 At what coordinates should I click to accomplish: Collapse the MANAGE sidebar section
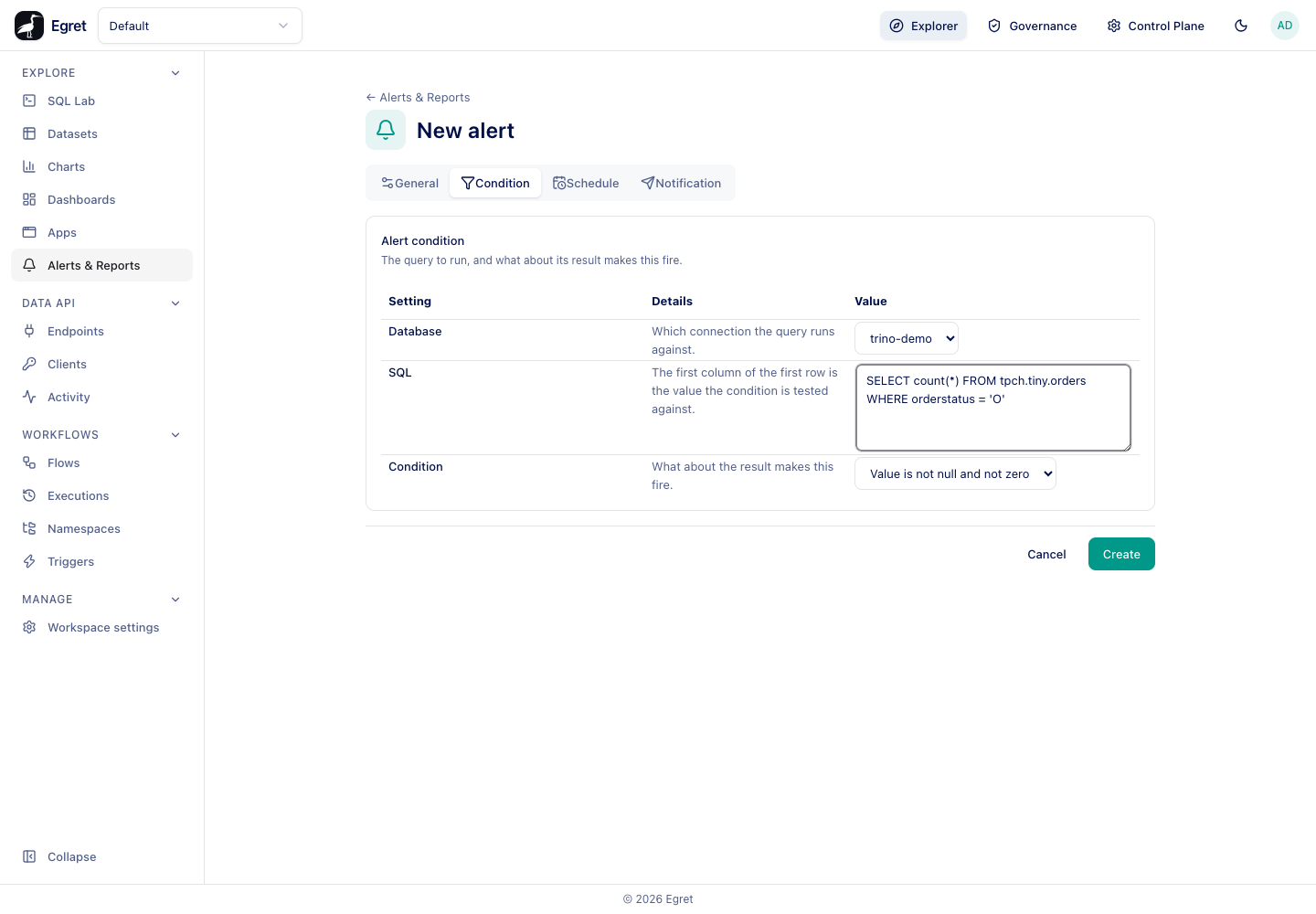pos(175,600)
